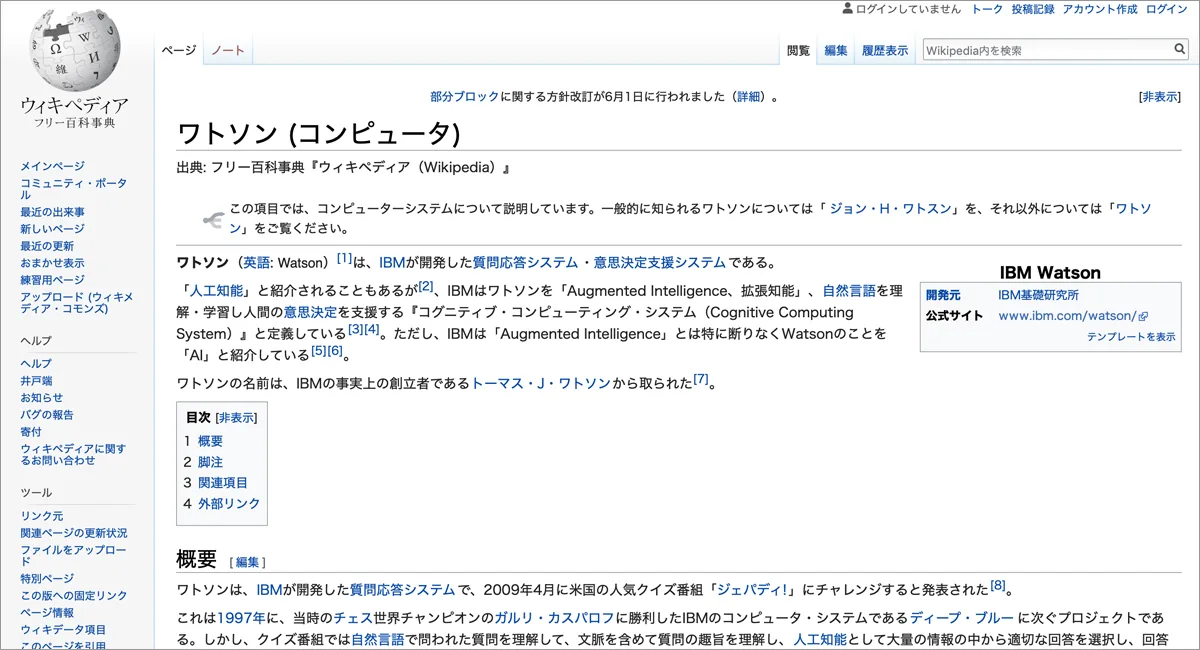Click the external link icon after www.ibm.com/watson/
This screenshot has width=1200, height=650.
(x=1144, y=316)
